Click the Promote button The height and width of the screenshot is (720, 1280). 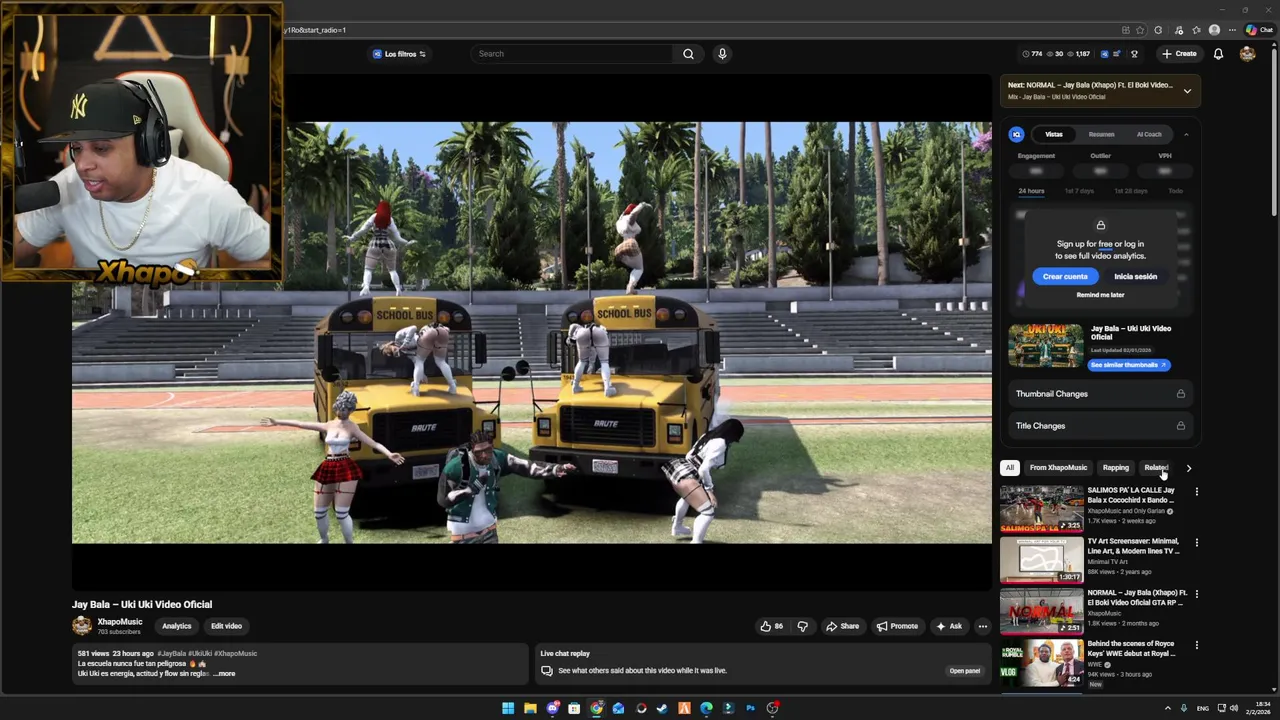[x=897, y=626]
